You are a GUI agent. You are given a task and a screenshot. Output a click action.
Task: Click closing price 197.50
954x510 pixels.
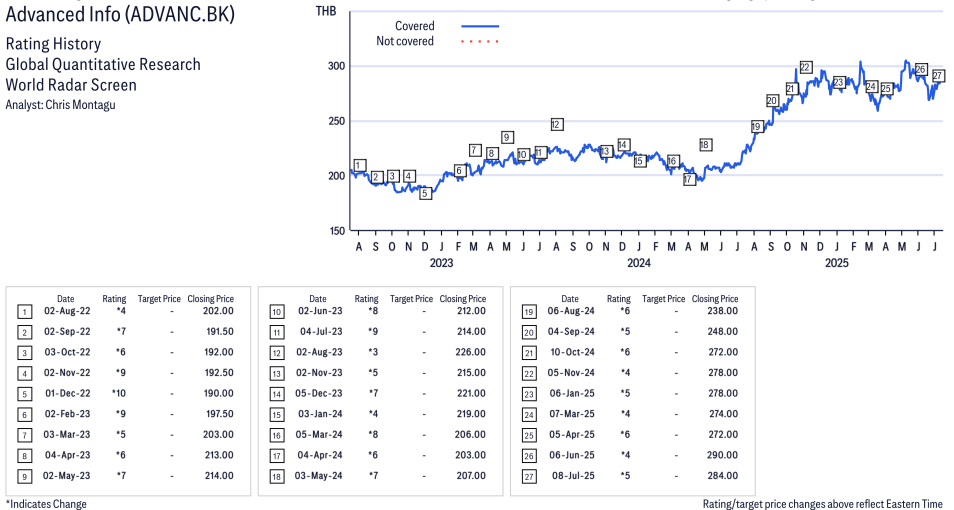pos(220,414)
